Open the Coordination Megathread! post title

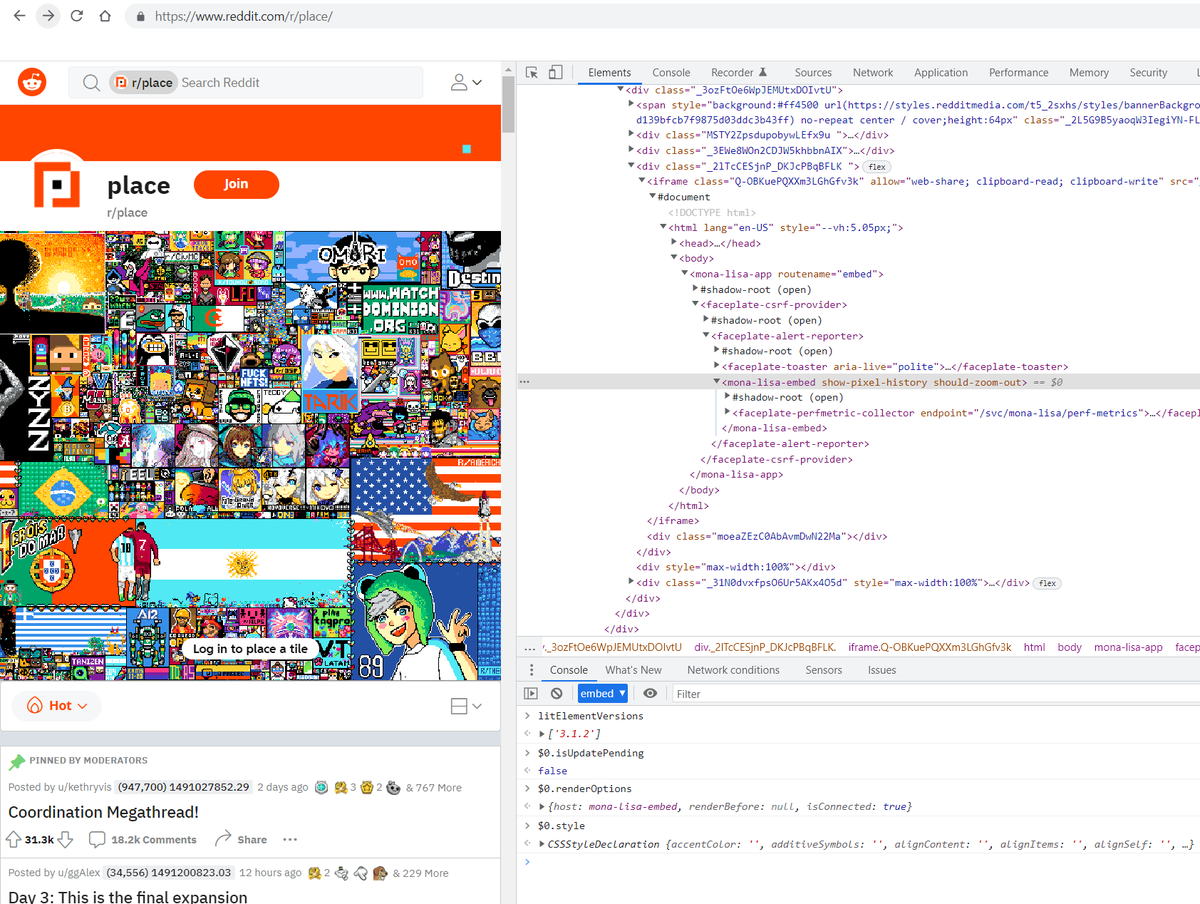(x=104, y=812)
